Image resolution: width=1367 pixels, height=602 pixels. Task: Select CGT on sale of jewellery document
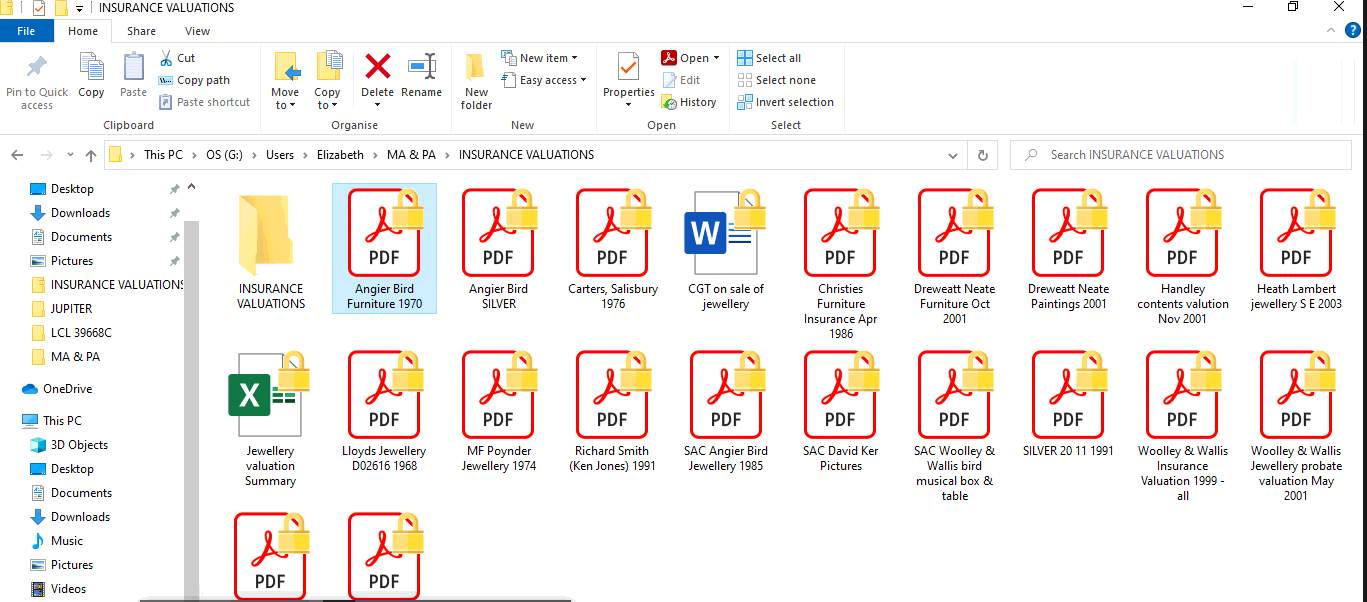pos(726,250)
